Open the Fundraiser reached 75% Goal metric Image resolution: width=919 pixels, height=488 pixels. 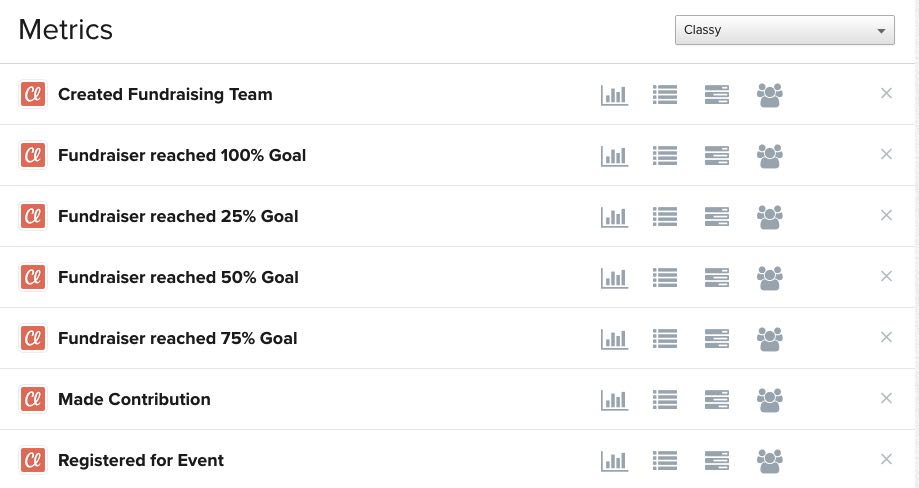(x=178, y=338)
